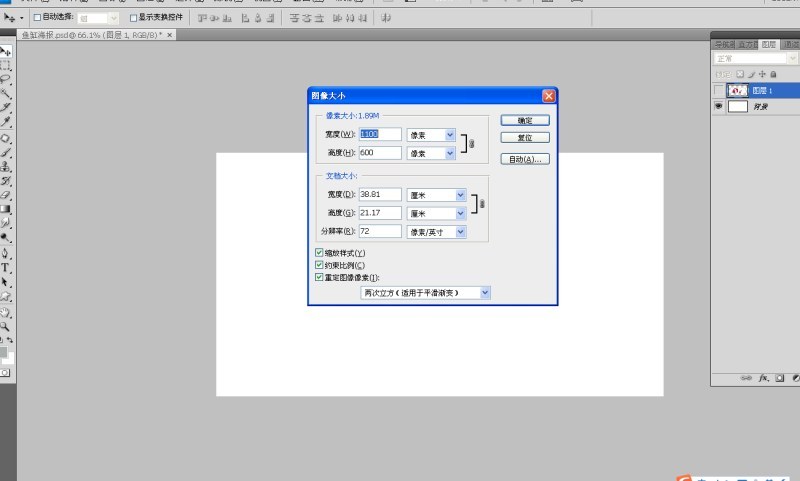
Task: Toggle the 显示变换控件 checkbox
Action: [133, 18]
